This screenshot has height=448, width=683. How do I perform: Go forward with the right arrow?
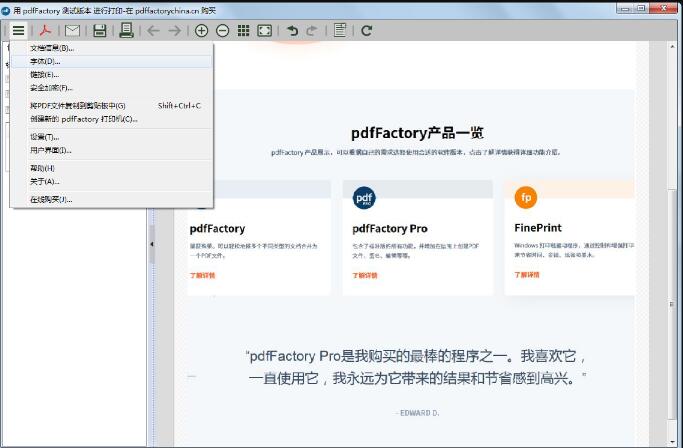coord(175,31)
